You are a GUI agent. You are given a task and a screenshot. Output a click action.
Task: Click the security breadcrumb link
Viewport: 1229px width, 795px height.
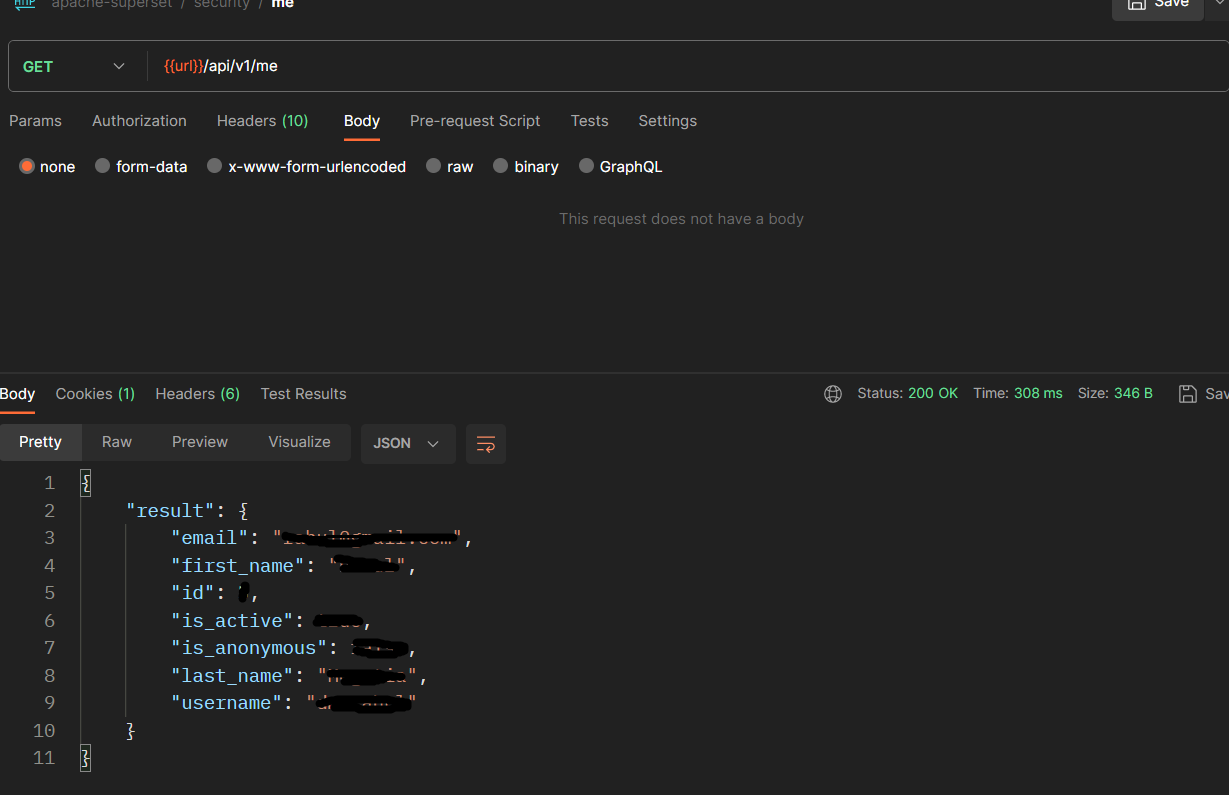pyautogui.click(x=222, y=4)
